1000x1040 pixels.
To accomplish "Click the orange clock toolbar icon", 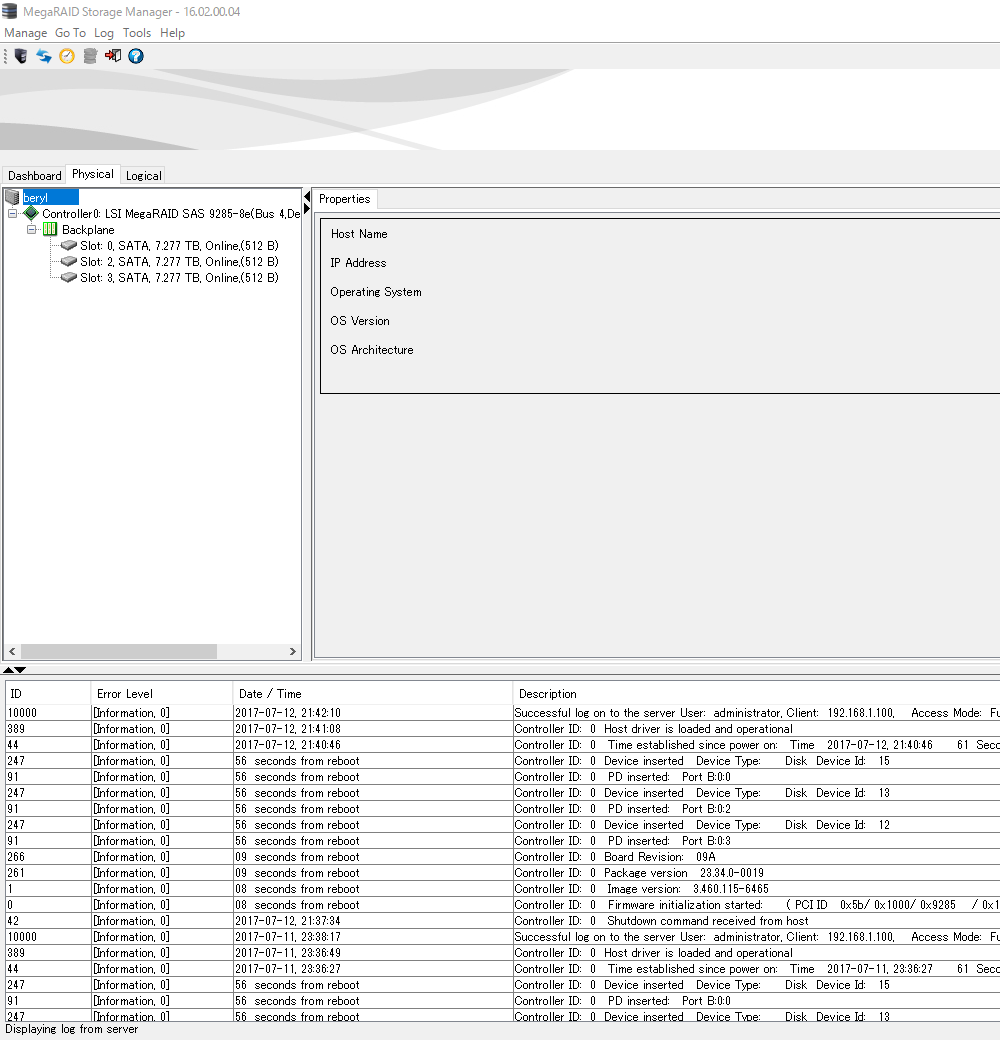I will pyautogui.click(x=67, y=56).
